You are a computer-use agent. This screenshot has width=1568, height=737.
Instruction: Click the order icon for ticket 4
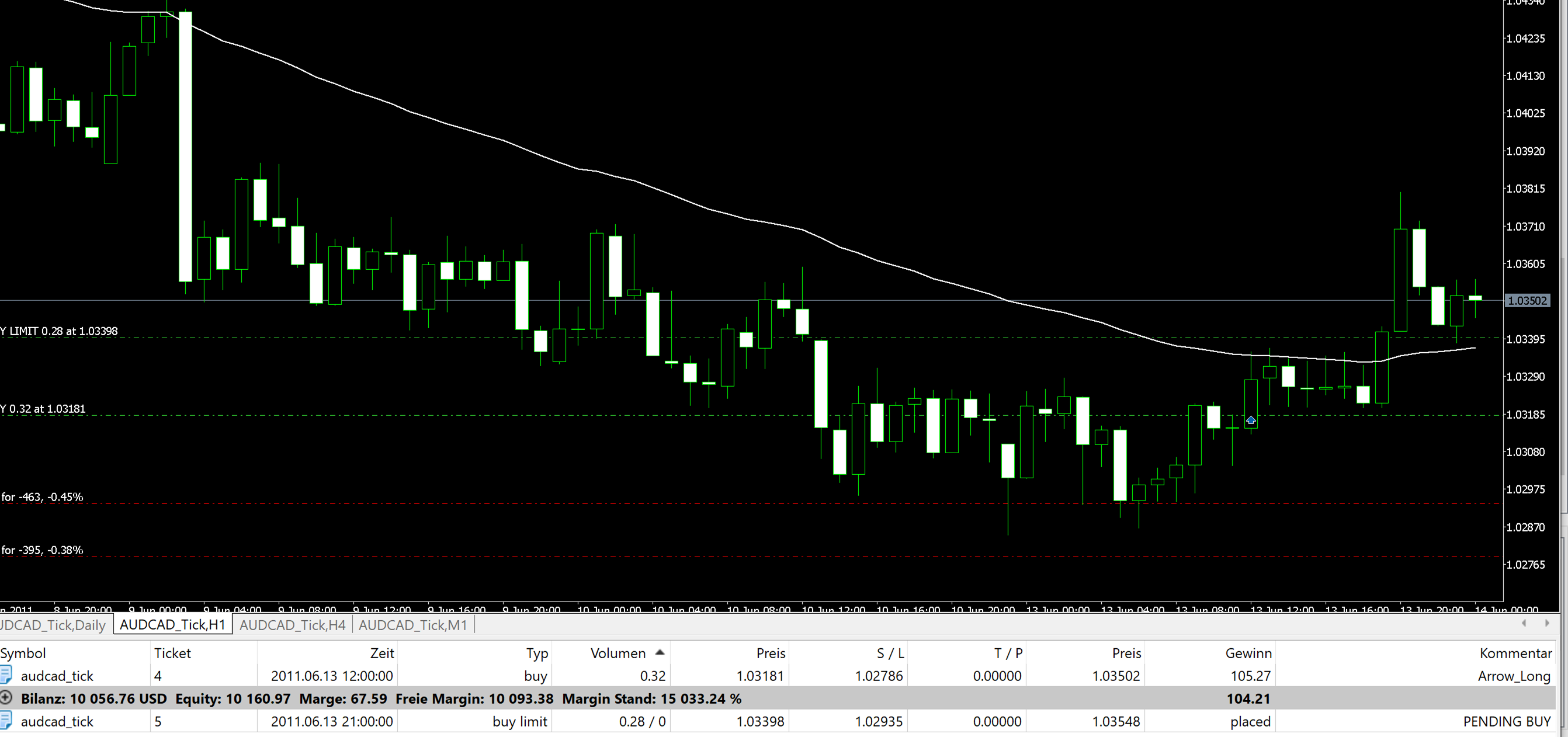tap(5, 675)
